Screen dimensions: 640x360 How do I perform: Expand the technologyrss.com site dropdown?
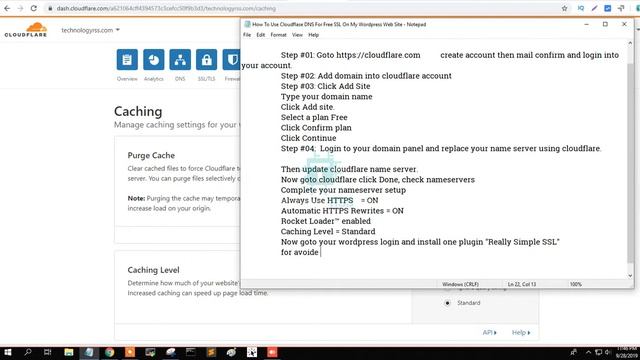91,30
